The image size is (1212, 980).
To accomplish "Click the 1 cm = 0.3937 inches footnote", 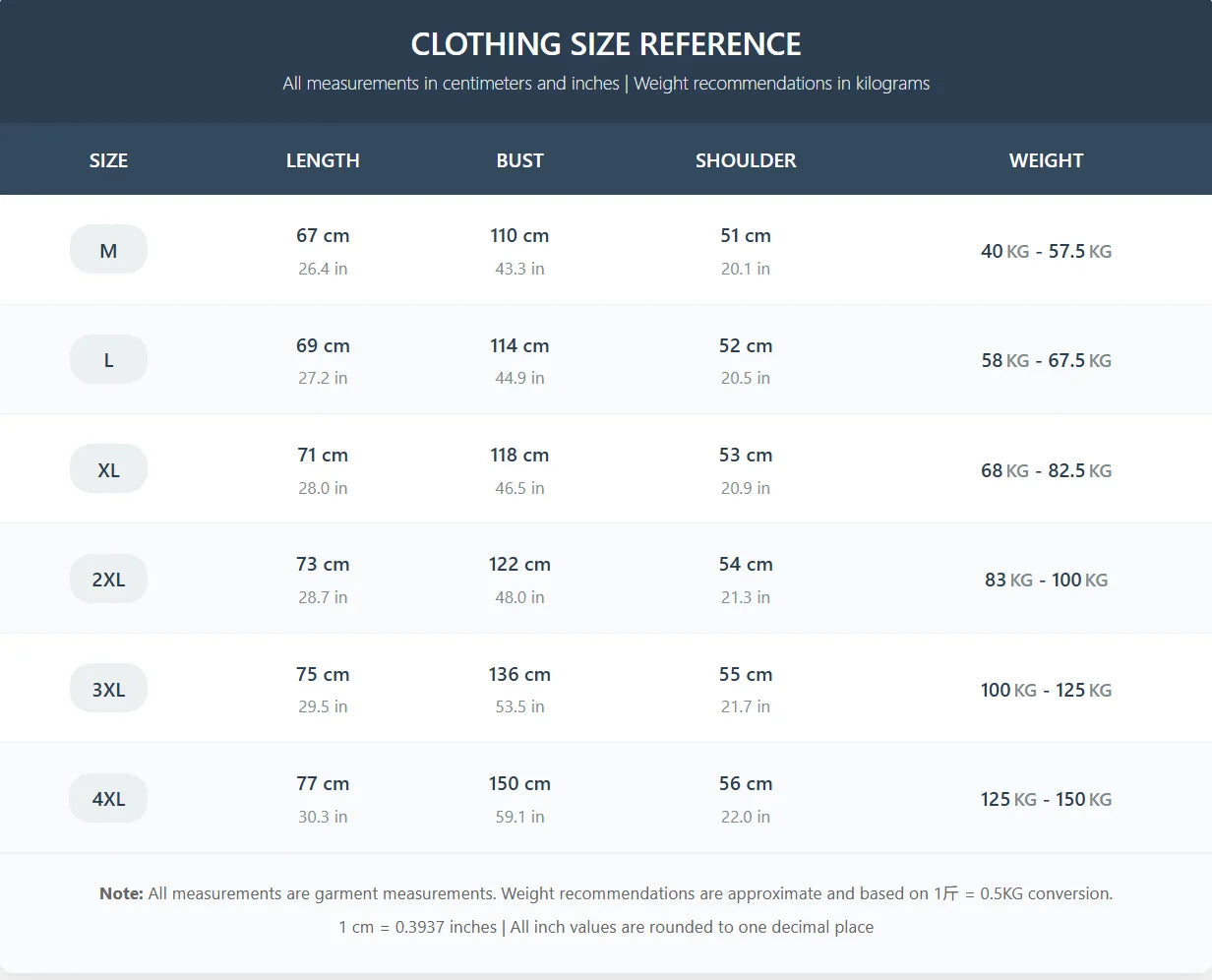I will [606, 927].
